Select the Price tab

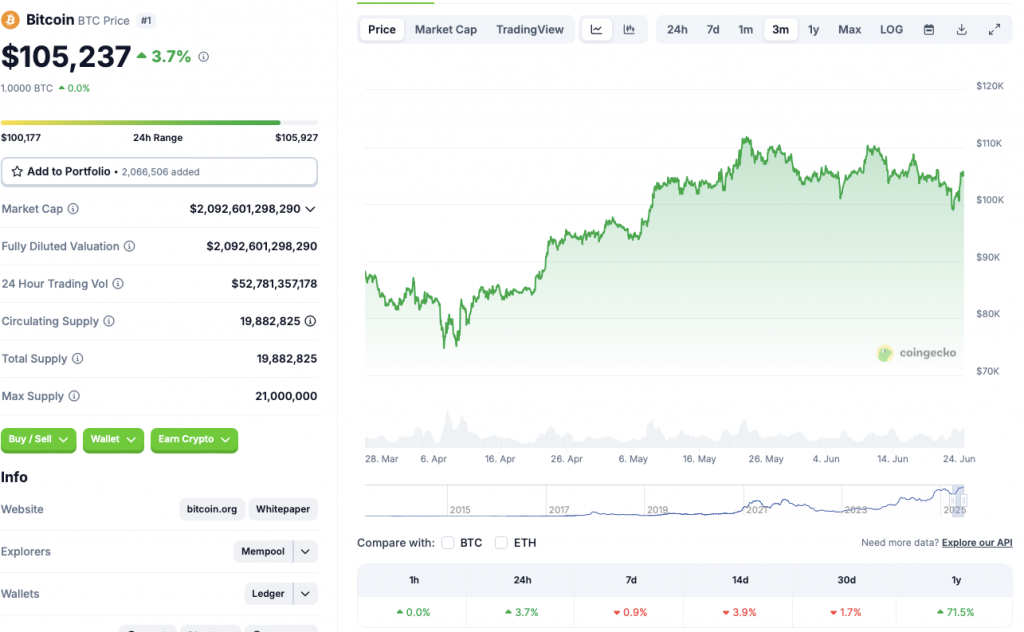click(x=381, y=29)
